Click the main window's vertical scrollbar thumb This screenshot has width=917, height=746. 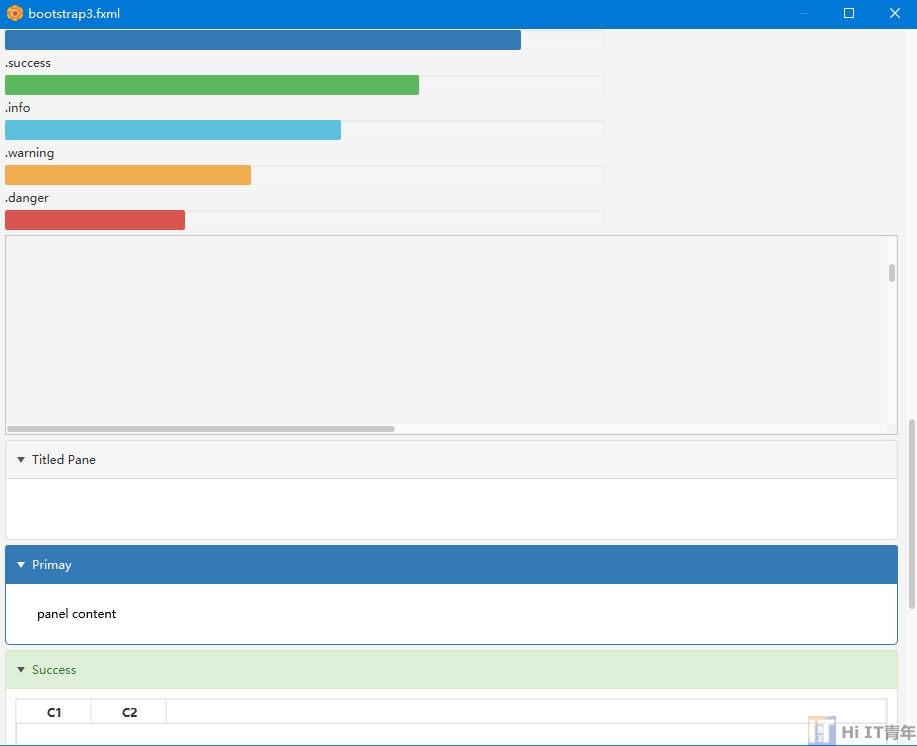[911, 513]
